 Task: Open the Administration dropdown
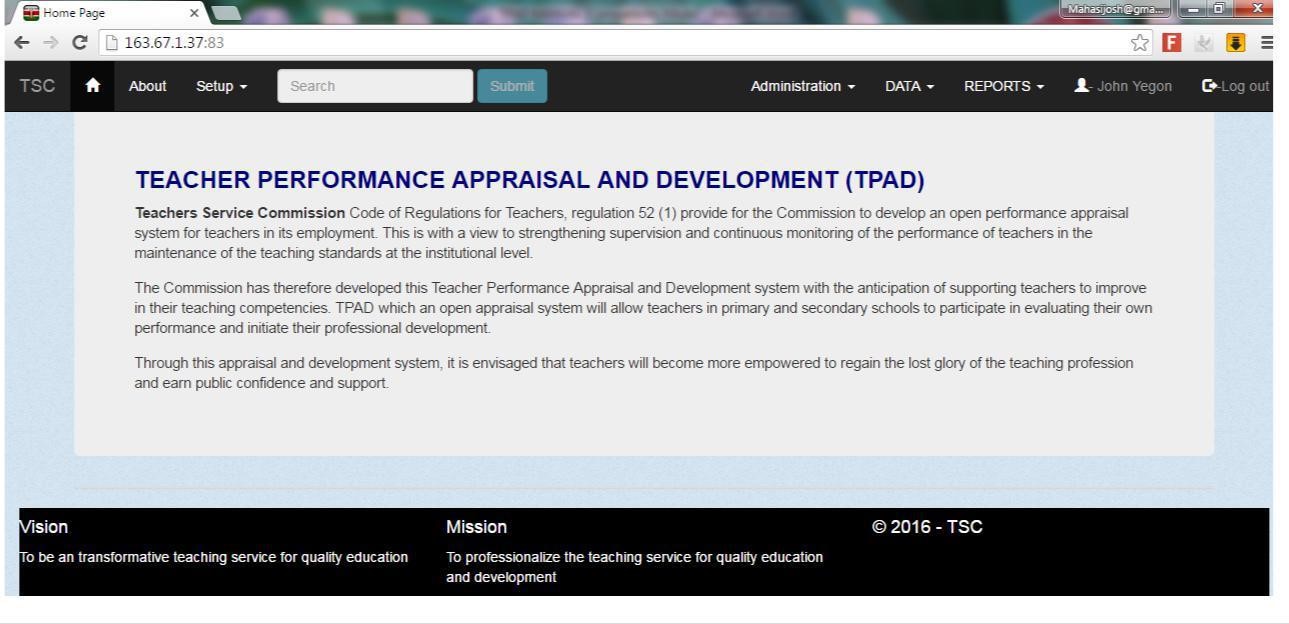pos(803,86)
